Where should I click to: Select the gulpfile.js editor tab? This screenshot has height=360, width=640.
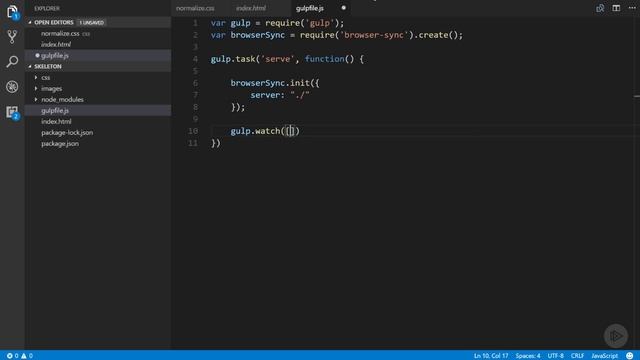point(310,8)
